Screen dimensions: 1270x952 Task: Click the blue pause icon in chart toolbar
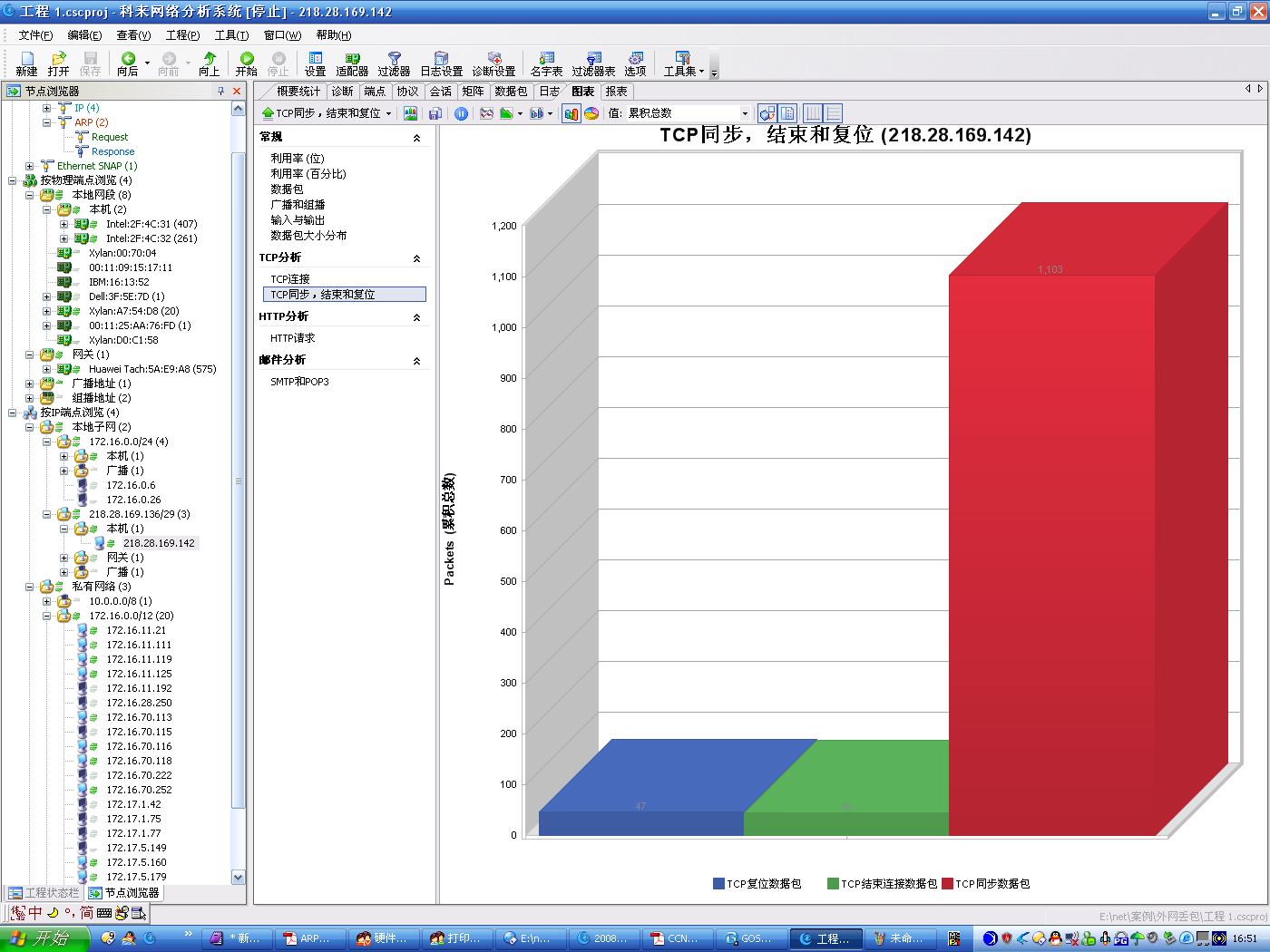(x=462, y=113)
